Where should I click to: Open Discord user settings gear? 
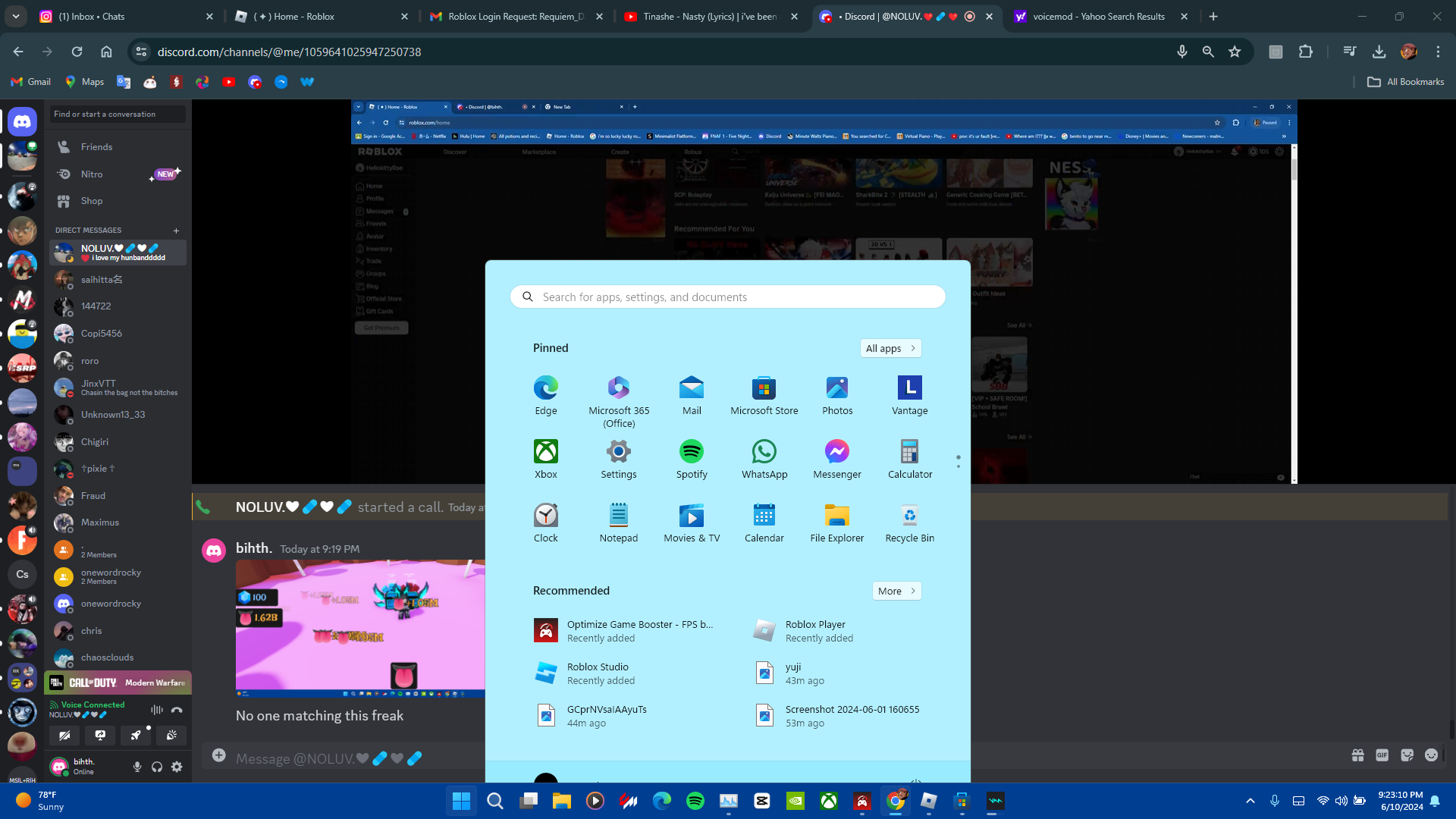point(177,767)
